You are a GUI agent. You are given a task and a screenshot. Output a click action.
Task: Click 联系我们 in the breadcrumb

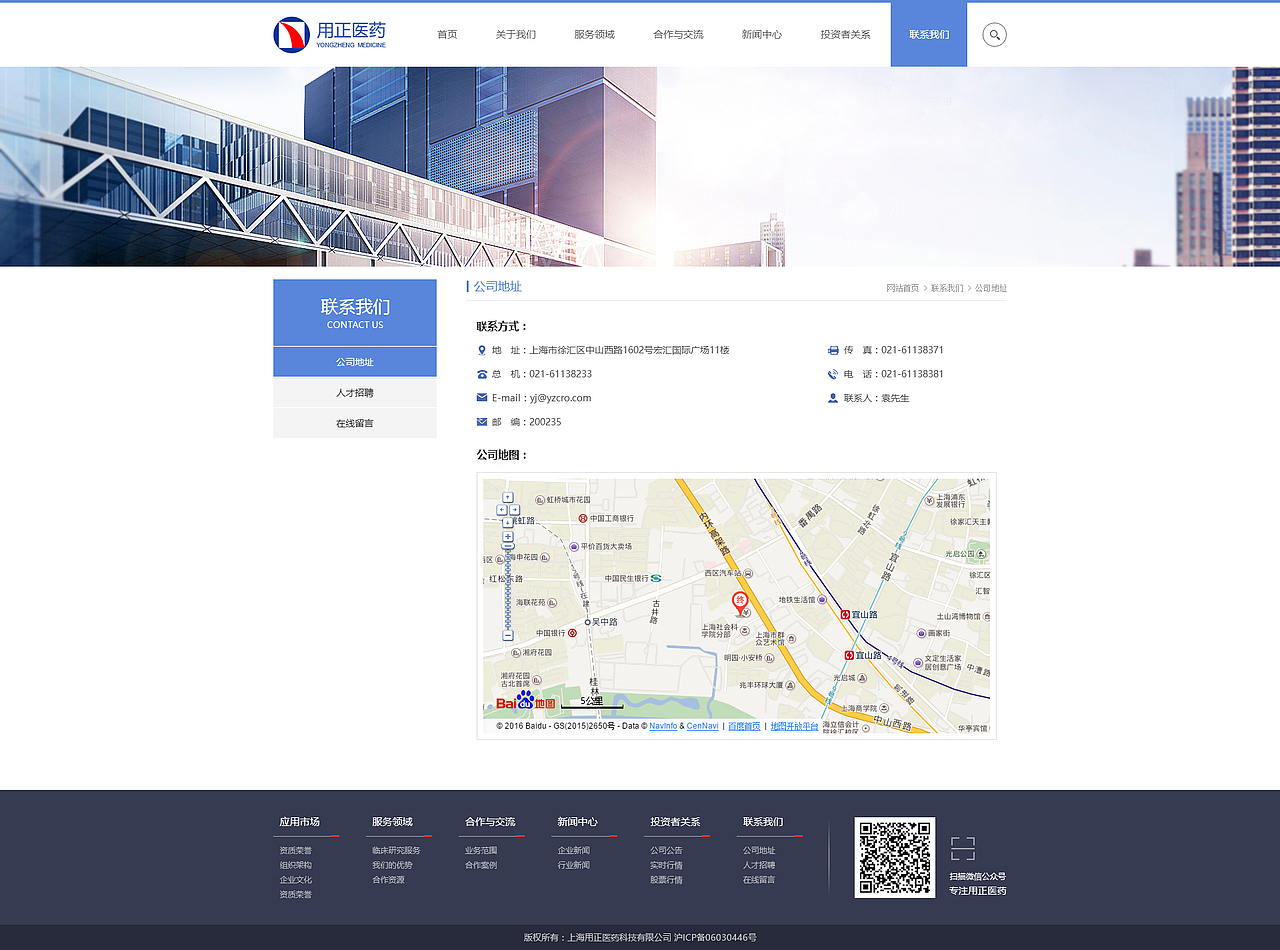coord(947,288)
